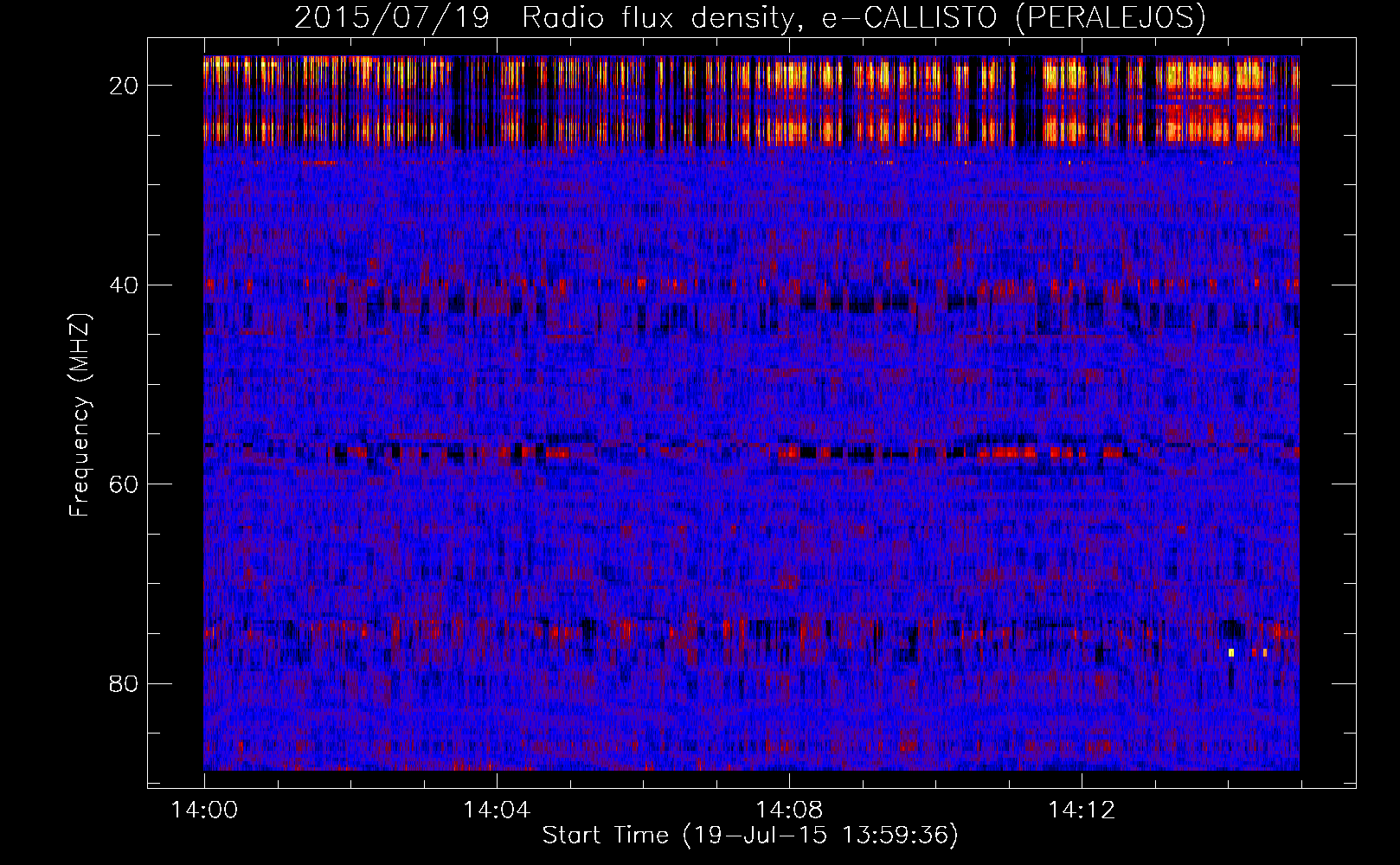This screenshot has height=865, width=1400.
Task: Select the e-CALLISTO text in the title
Action: [x=909, y=18]
